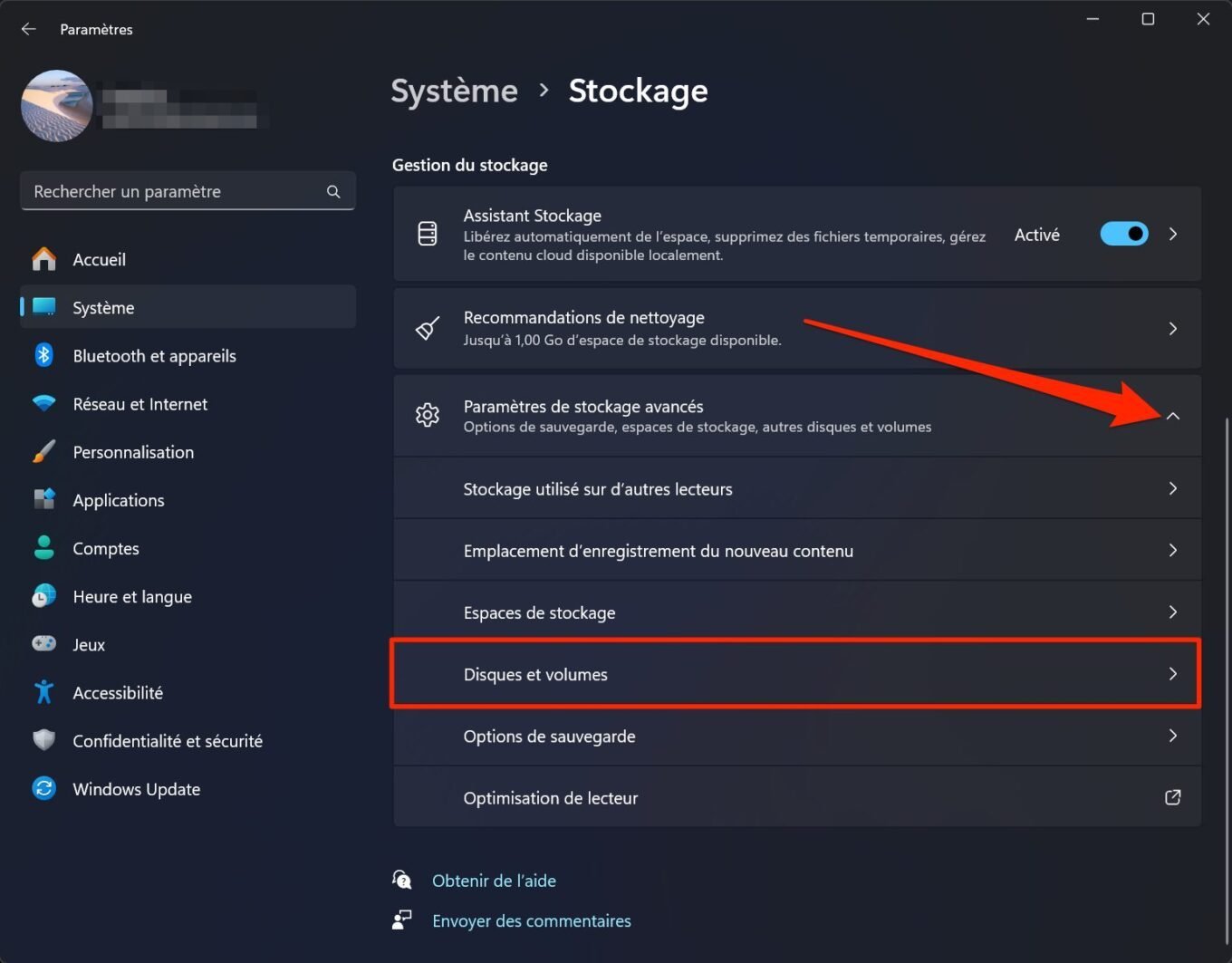
Task: Click the Personnalisation paintbrush icon
Action: point(43,451)
